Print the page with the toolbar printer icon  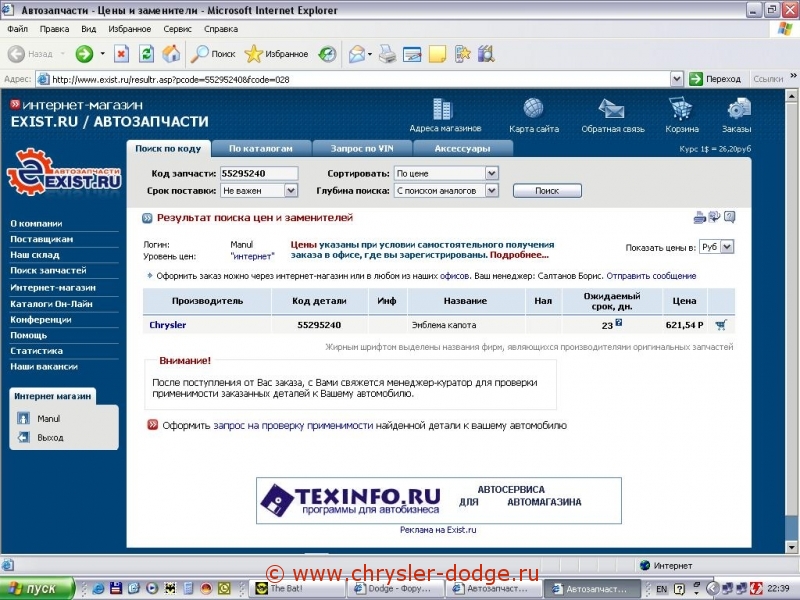click(387, 54)
